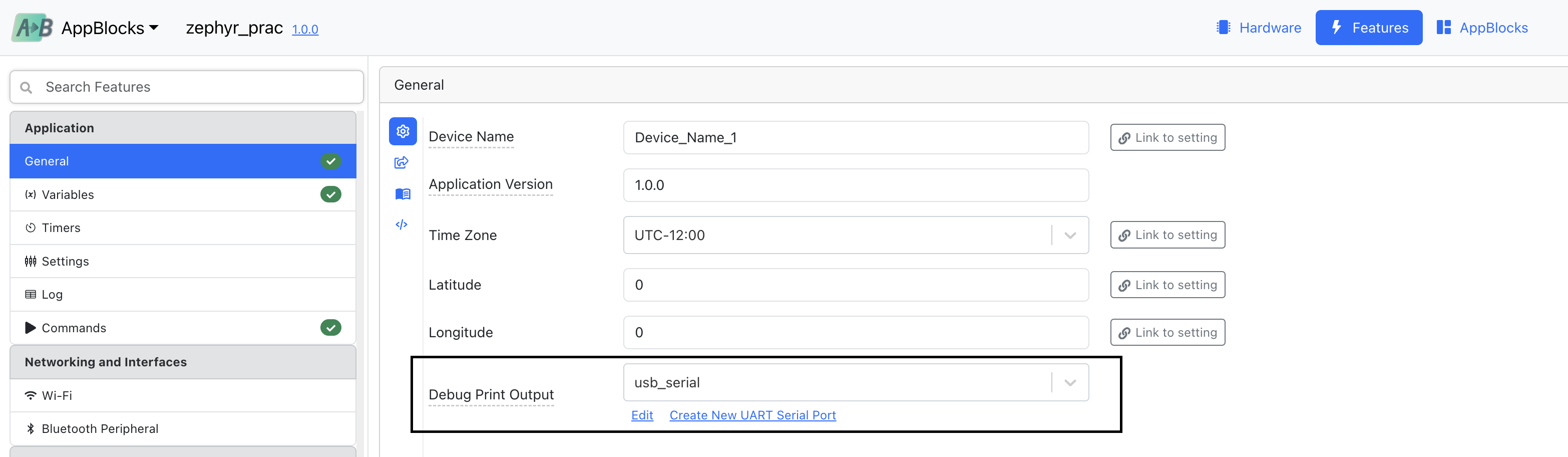Screen dimensions: 1568x457
Task: Switch to the AppBlocks tab at top right
Action: pyautogui.click(x=1482, y=28)
